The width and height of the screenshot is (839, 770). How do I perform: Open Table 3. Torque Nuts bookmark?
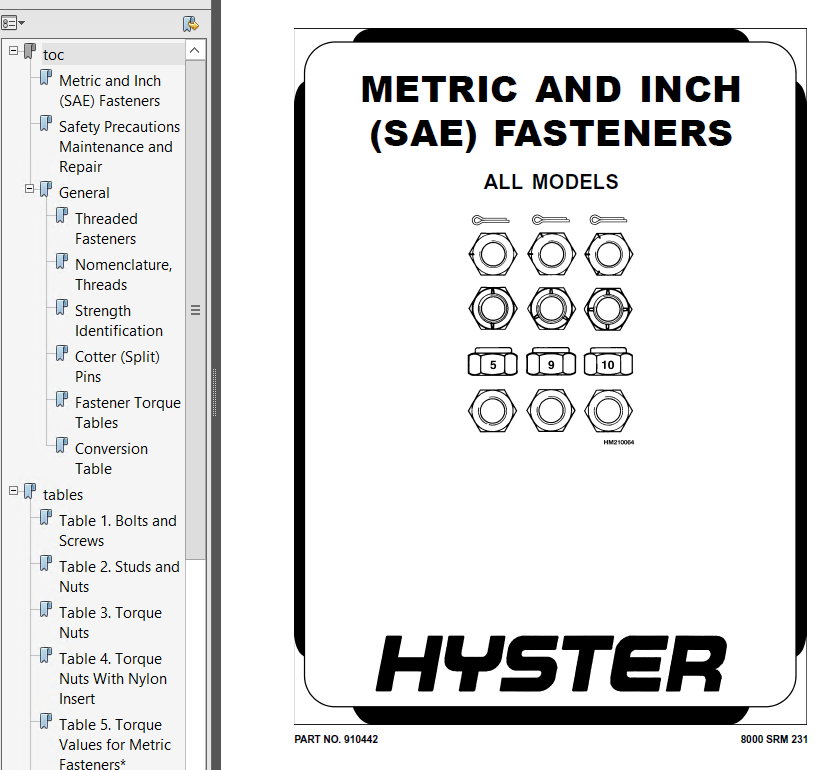tap(110, 622)
